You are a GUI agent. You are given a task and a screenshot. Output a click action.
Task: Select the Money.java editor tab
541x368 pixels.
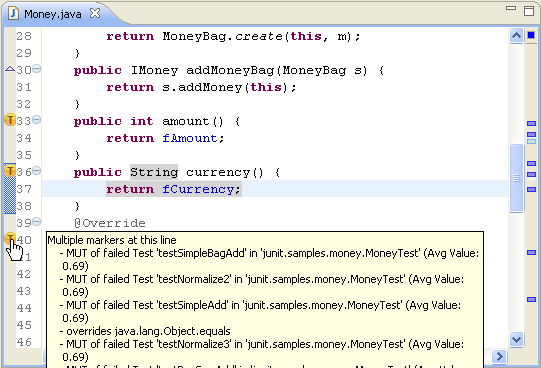[x=52, y=14]
